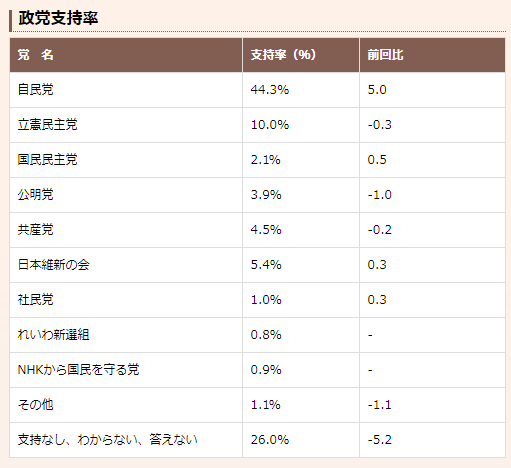Click the 共産党 party name cell

point(35,230)
